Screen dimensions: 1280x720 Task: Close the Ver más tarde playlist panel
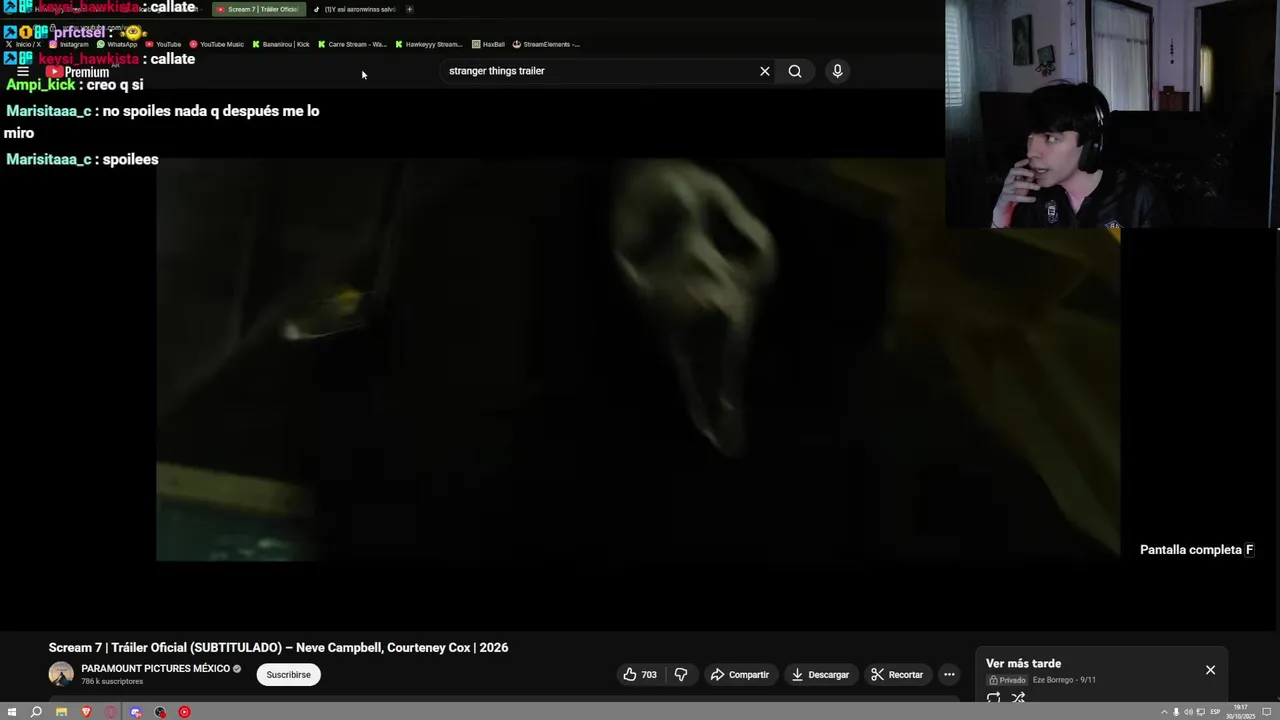pos(1210,670)
